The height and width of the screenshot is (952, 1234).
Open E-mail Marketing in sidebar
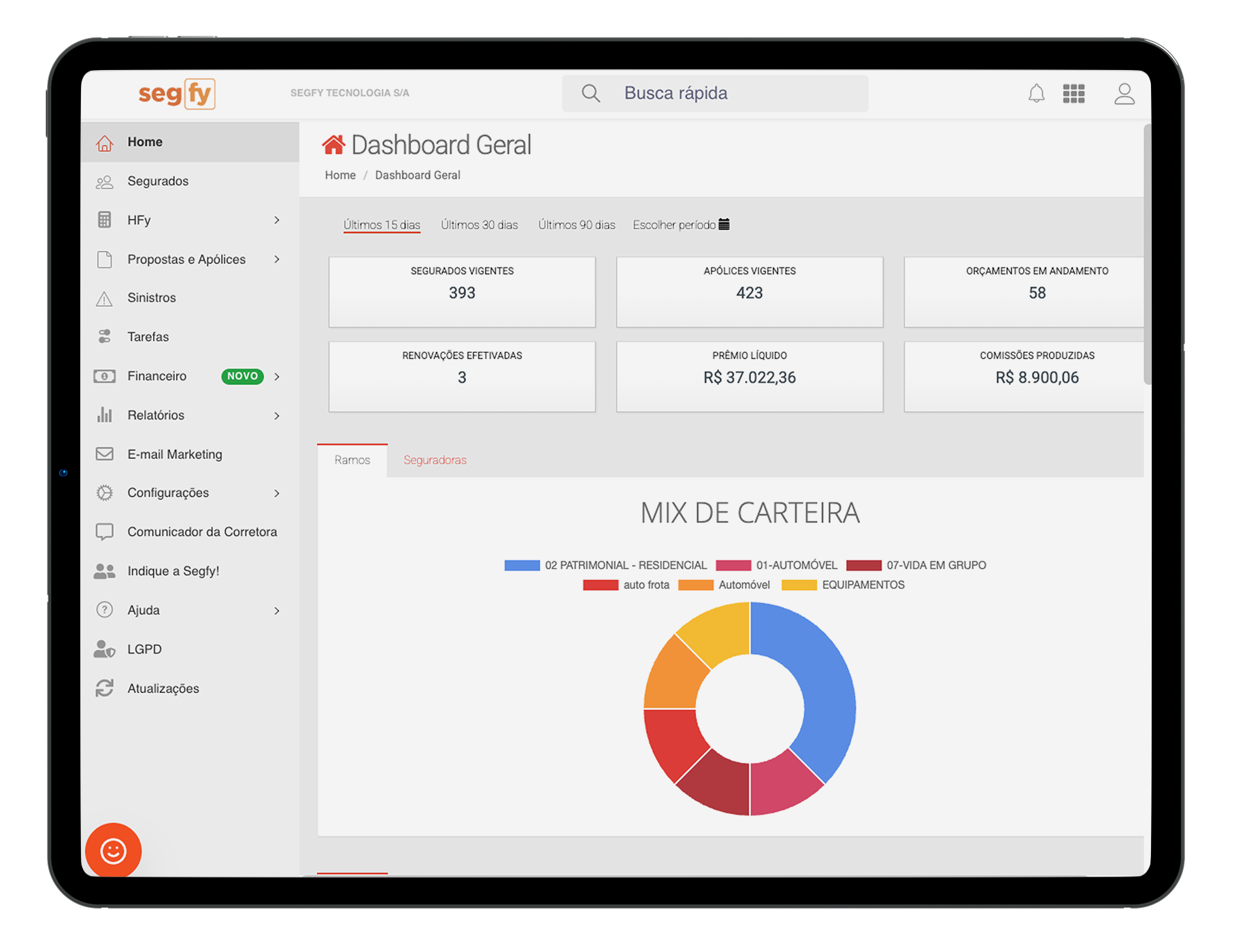pyautogui.click(x=174, y=454)
